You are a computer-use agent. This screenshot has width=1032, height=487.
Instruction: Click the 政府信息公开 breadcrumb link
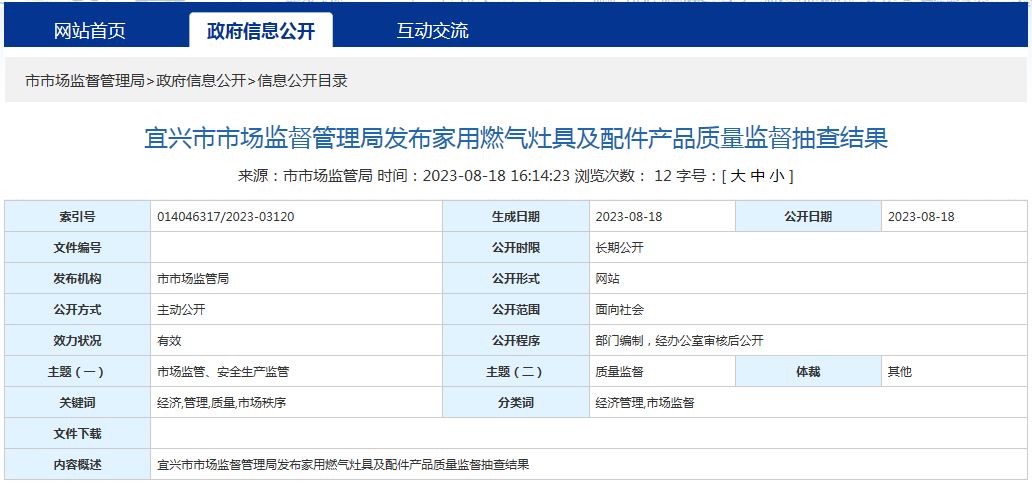click(201, 81)
